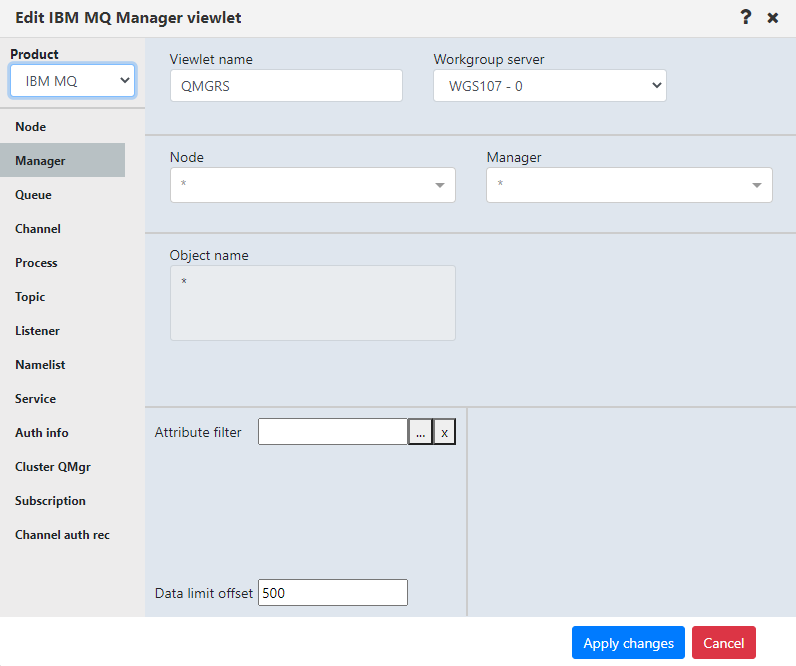Screen dimensions: 796x666
Task: Click the Data limit offset field
Action: point(333,592)
